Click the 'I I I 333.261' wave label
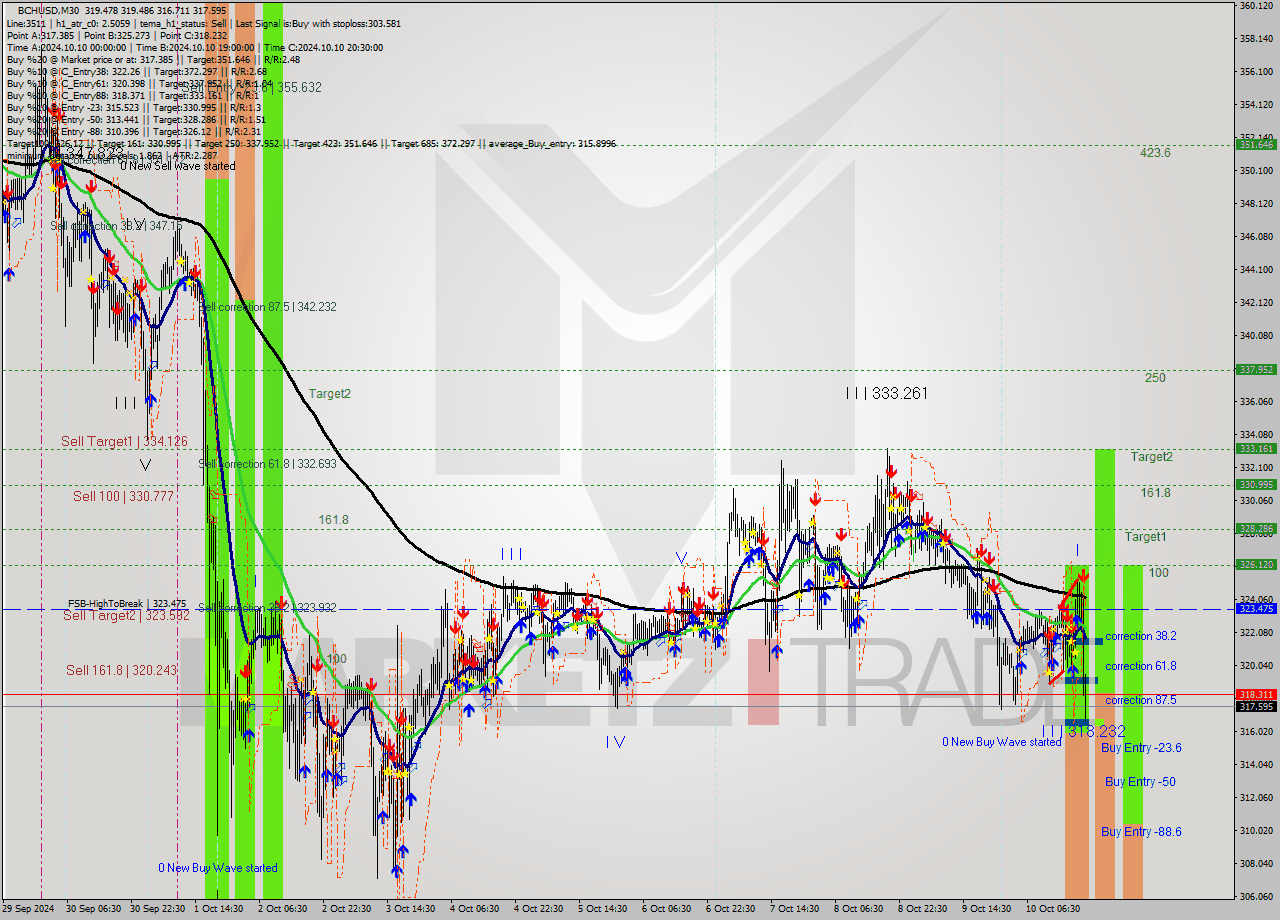The image size is (1280, 920). coord(886,394)
